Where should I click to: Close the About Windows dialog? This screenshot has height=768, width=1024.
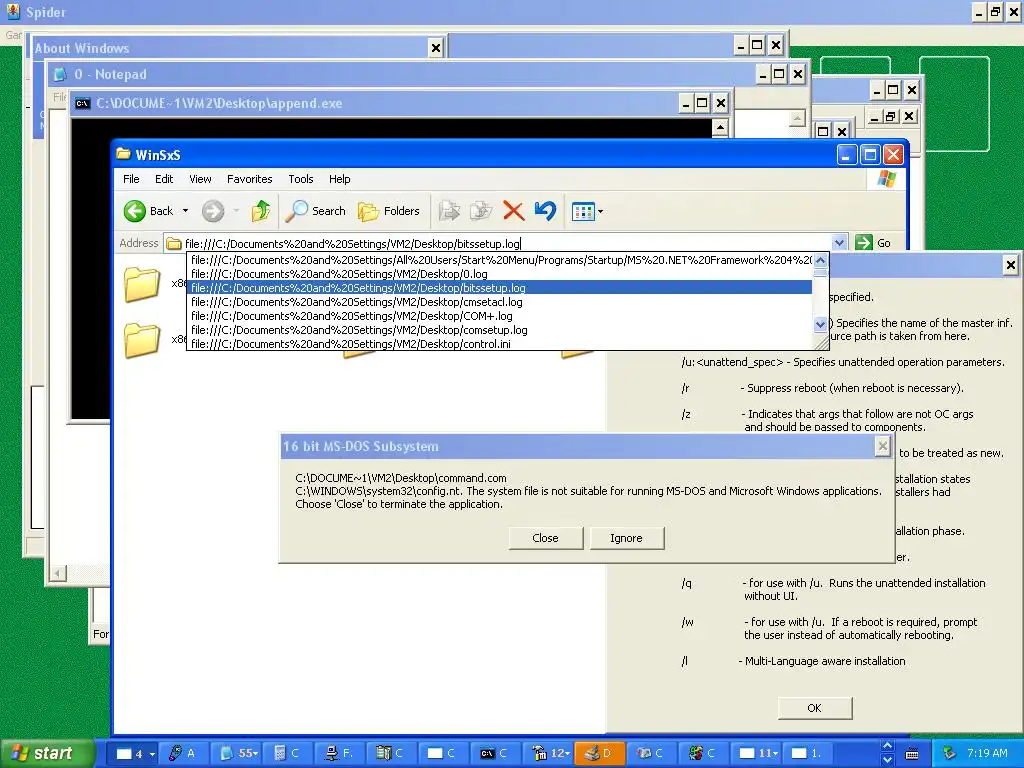point(436,48)
